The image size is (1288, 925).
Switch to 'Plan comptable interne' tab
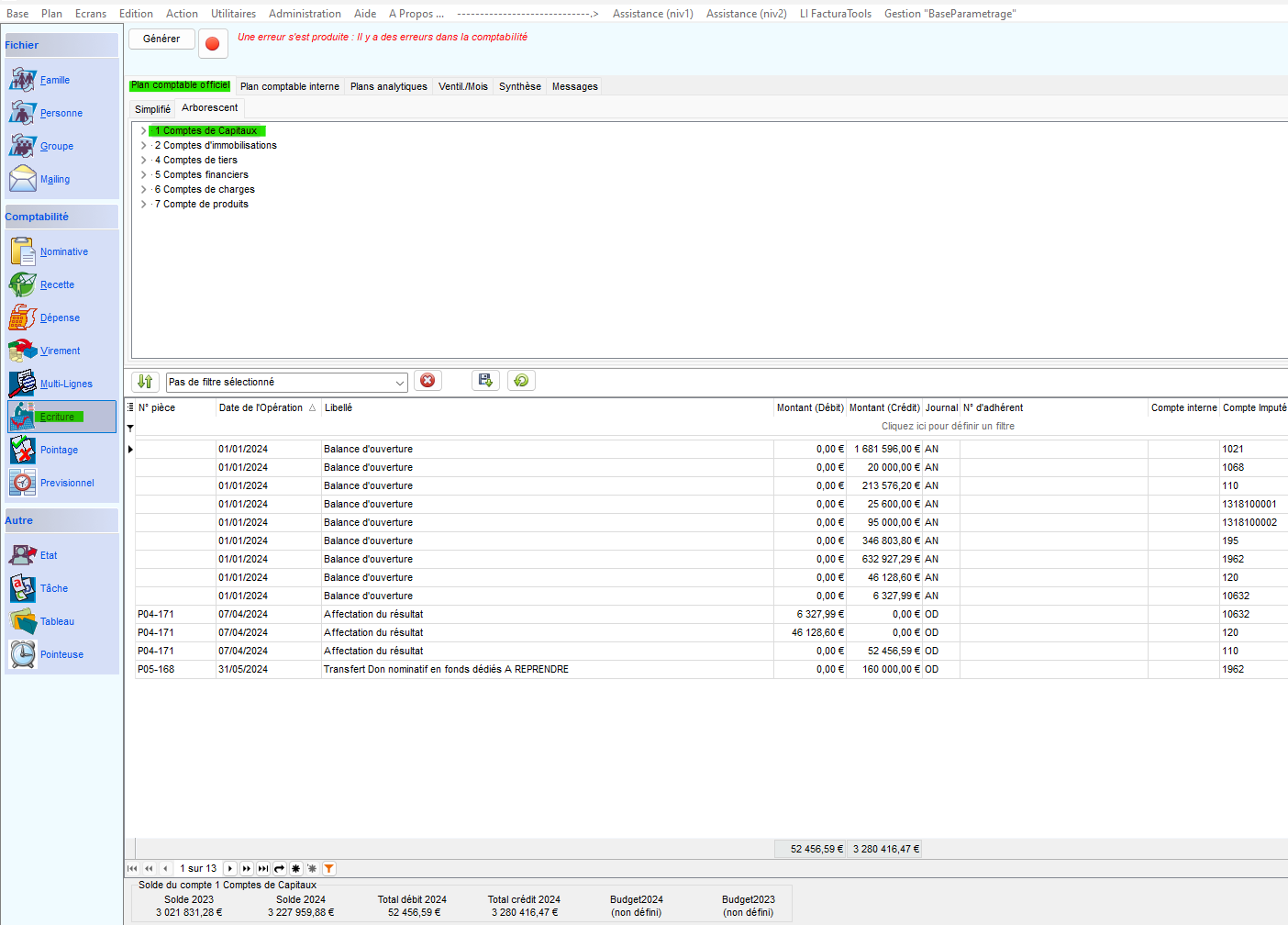[289, 86]
